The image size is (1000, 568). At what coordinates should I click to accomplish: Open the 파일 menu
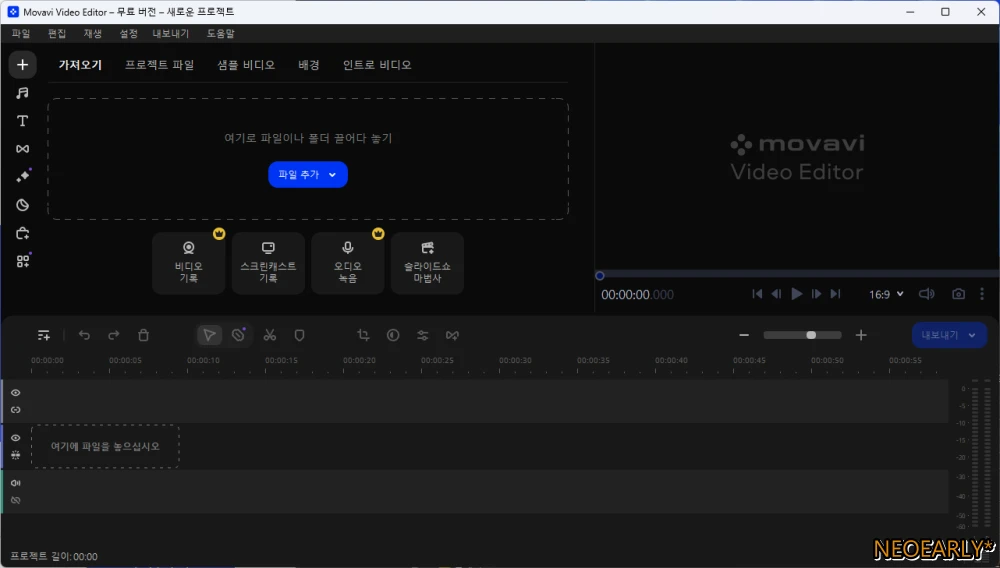(x=21, y=33)
